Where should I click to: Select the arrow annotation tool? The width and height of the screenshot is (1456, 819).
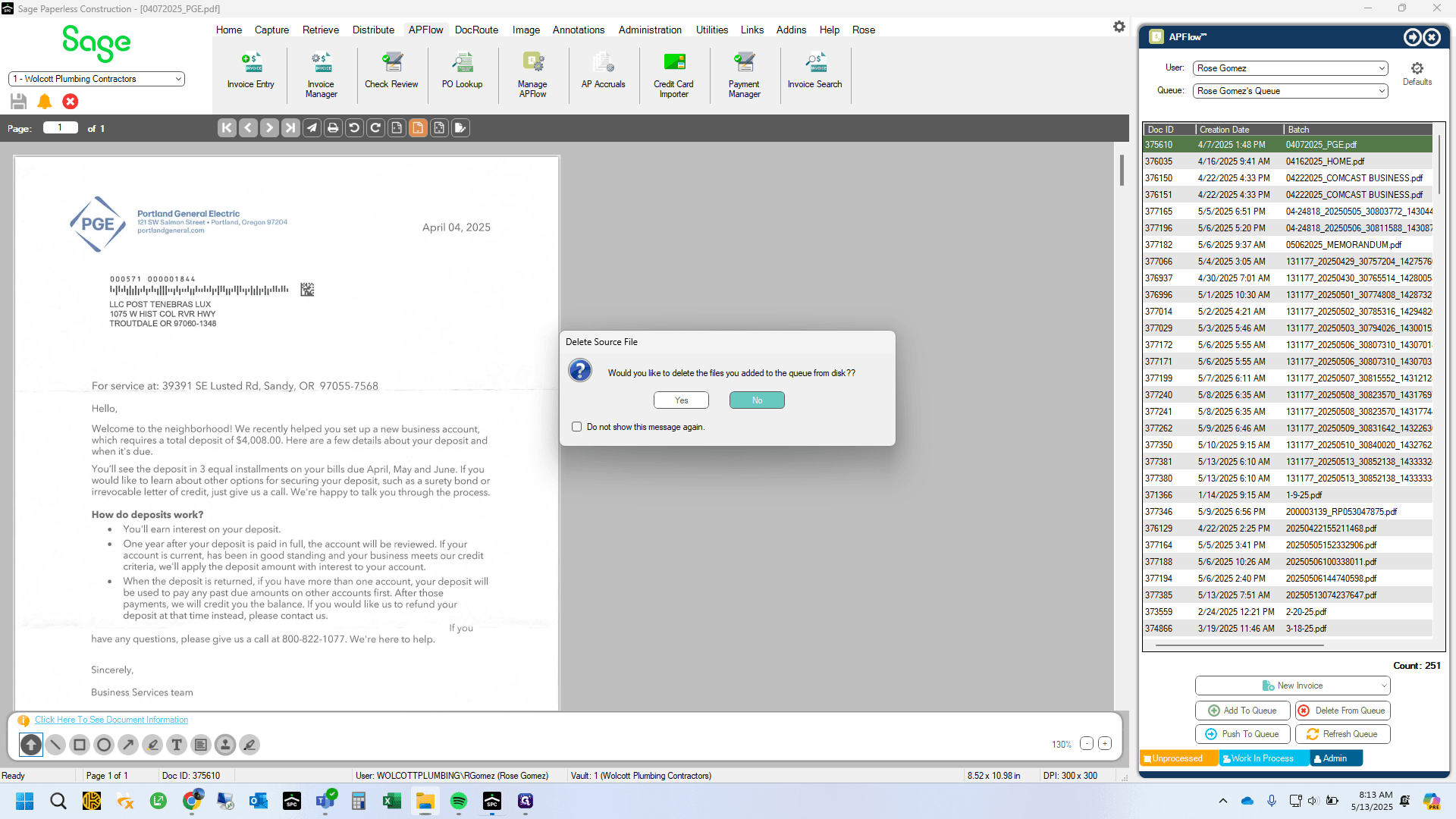[x=128, y=745]
